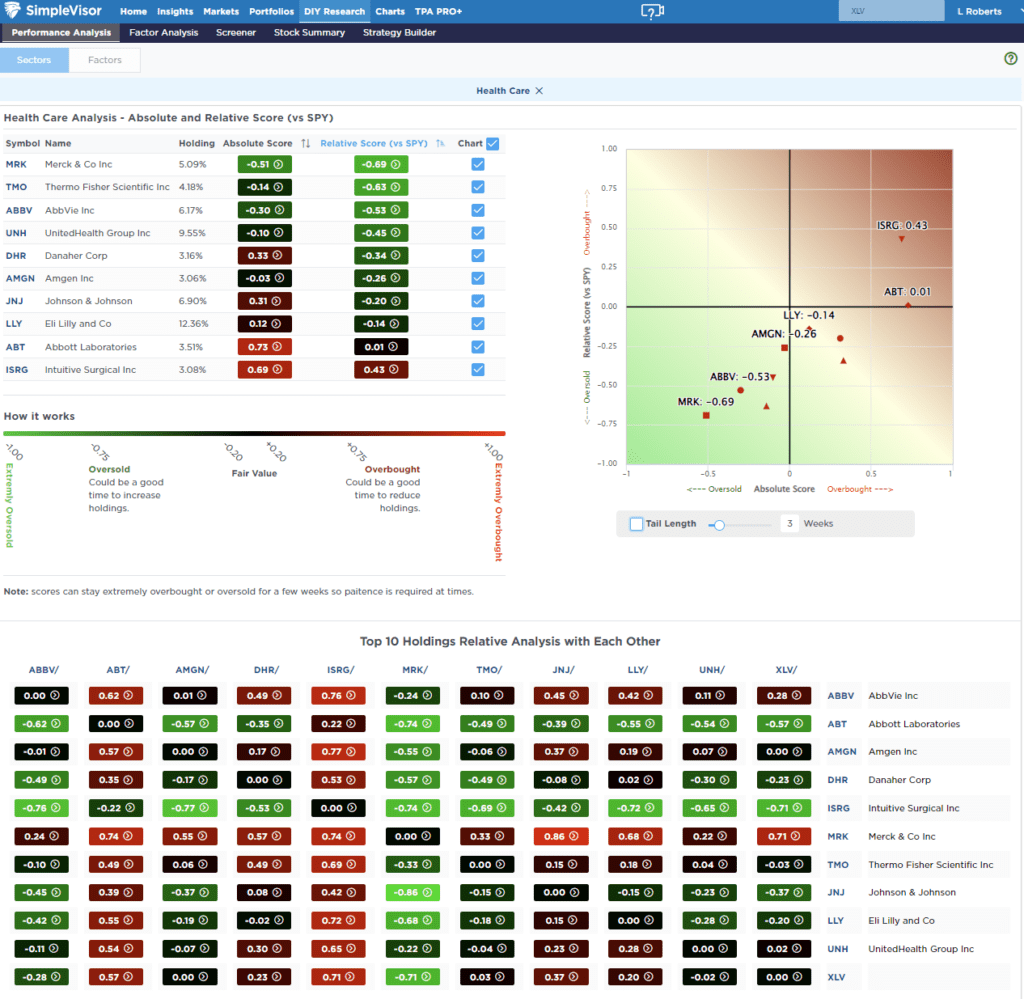Open JNJ absolute score 0.31 arrow
This screenshot has height=999, width=1024.
pyautogui.click(x=276, y=301)
